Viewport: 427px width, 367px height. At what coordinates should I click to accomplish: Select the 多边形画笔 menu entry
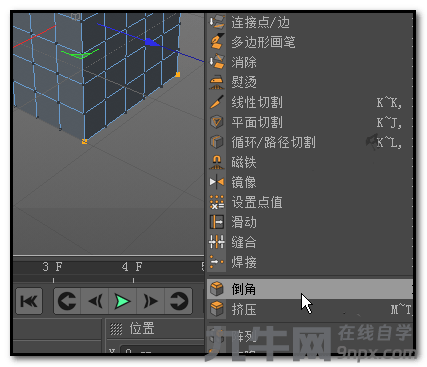point(310,42)
